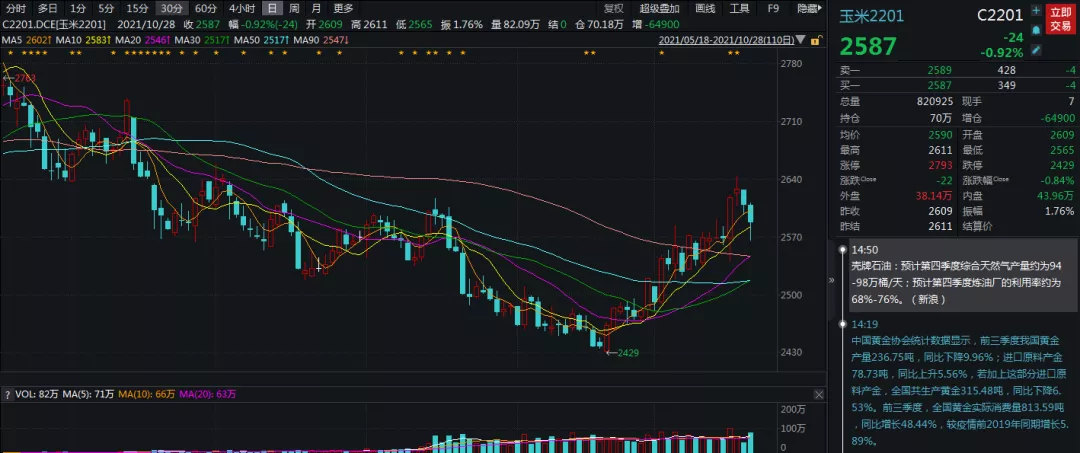
Task: Click the MA(5): 71万 volume average label
Action: 90,394
